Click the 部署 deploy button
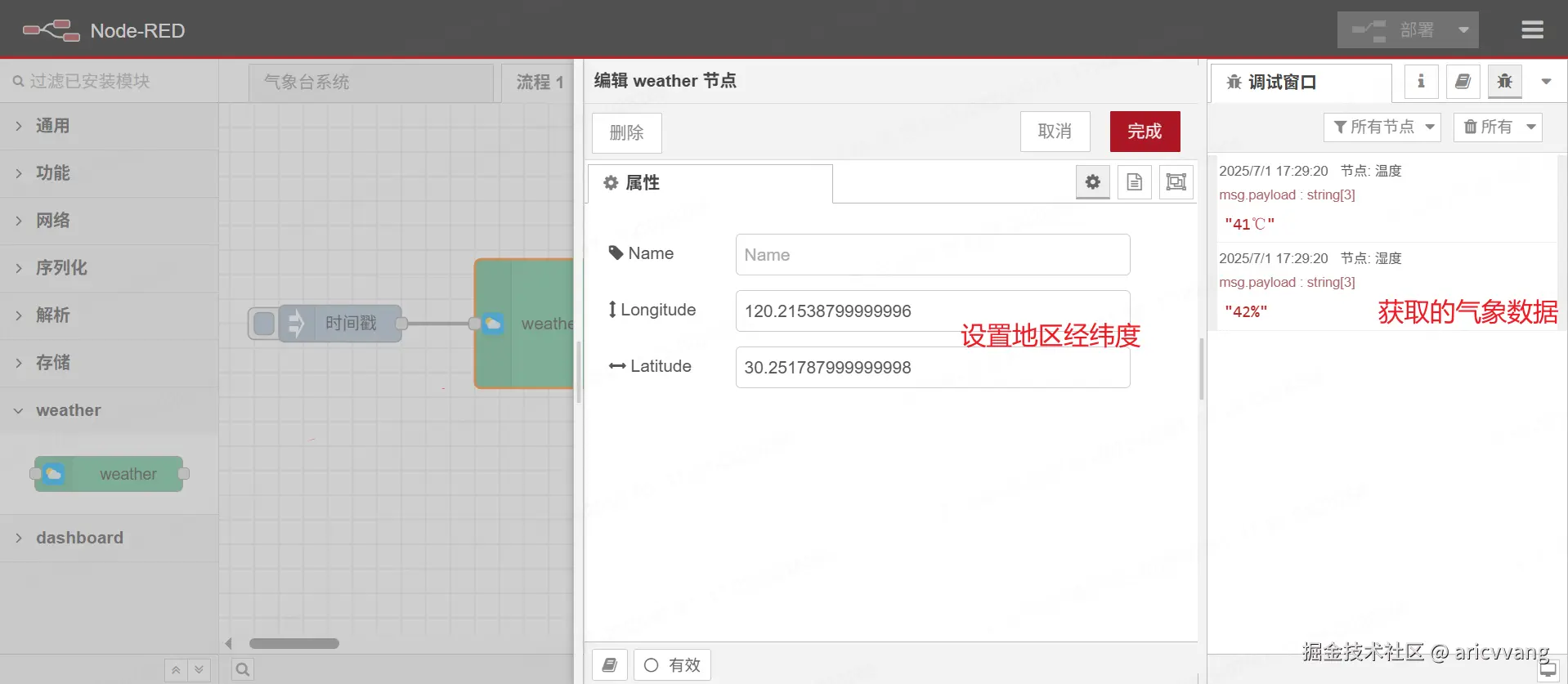Image resolution: width=1568 pixels, height=684 pixels. [x=1392, y=30]
